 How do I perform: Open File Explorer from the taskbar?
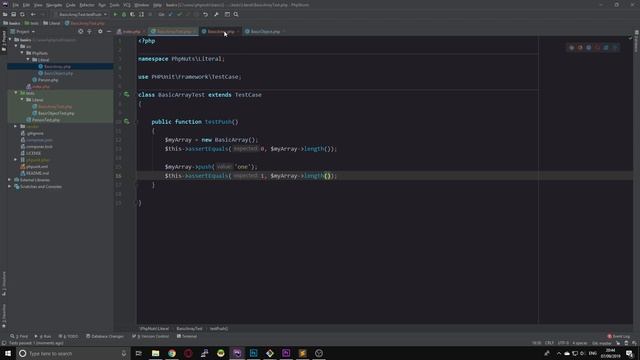[x=156, y=353]
